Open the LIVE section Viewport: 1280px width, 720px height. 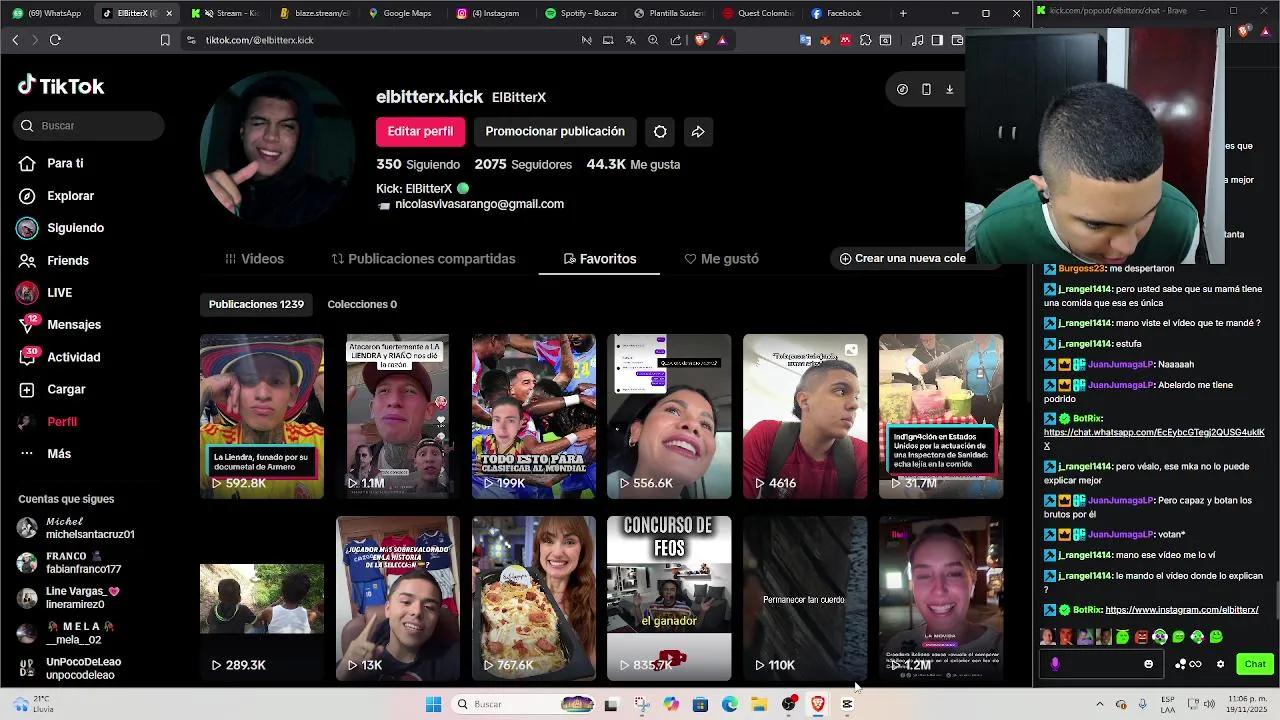coord(46,292)
